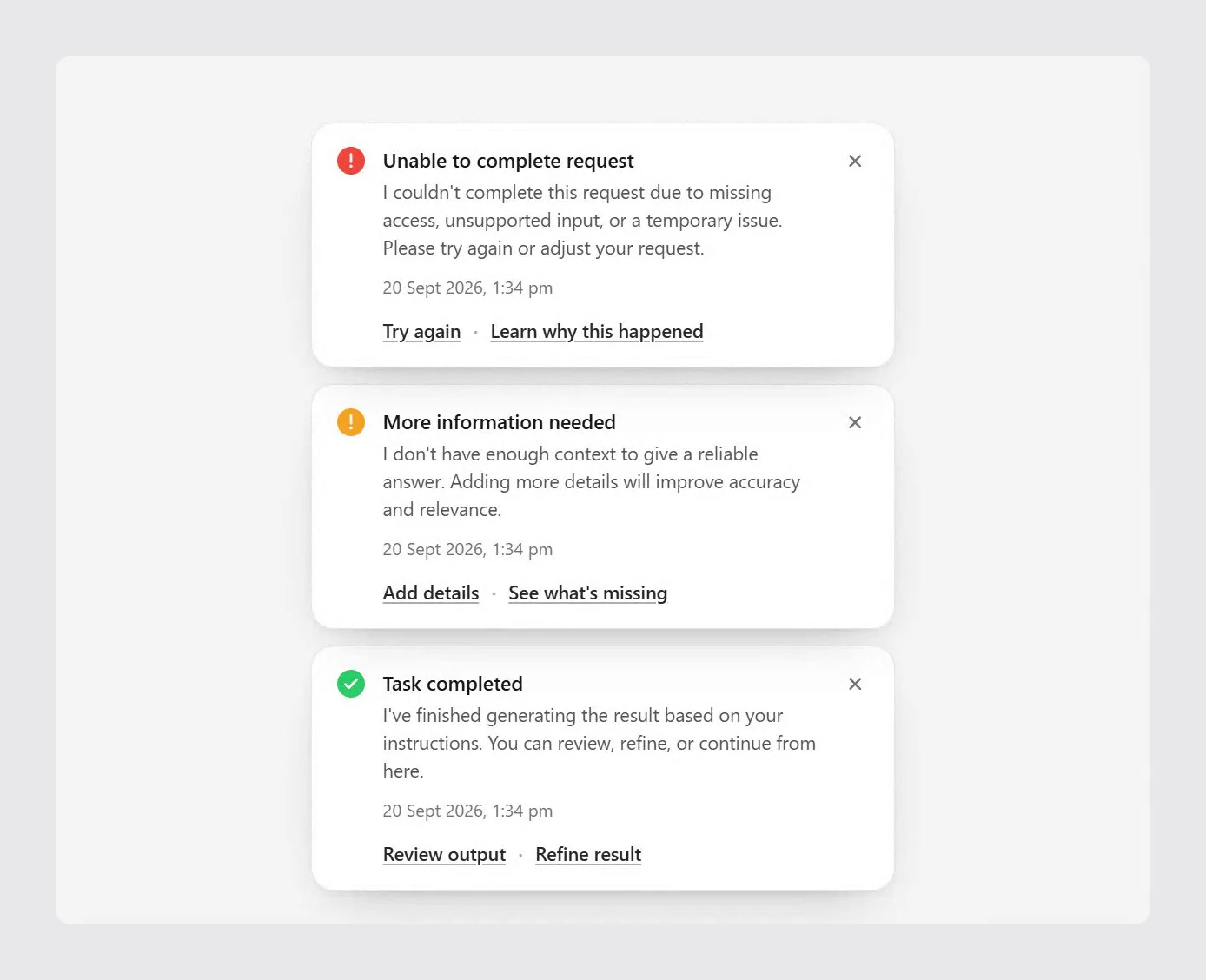Image resolution: width=1206 pixels, height=980 pixels.
Task: Click the timestamp in Task completed card
Action: [467, 811]
